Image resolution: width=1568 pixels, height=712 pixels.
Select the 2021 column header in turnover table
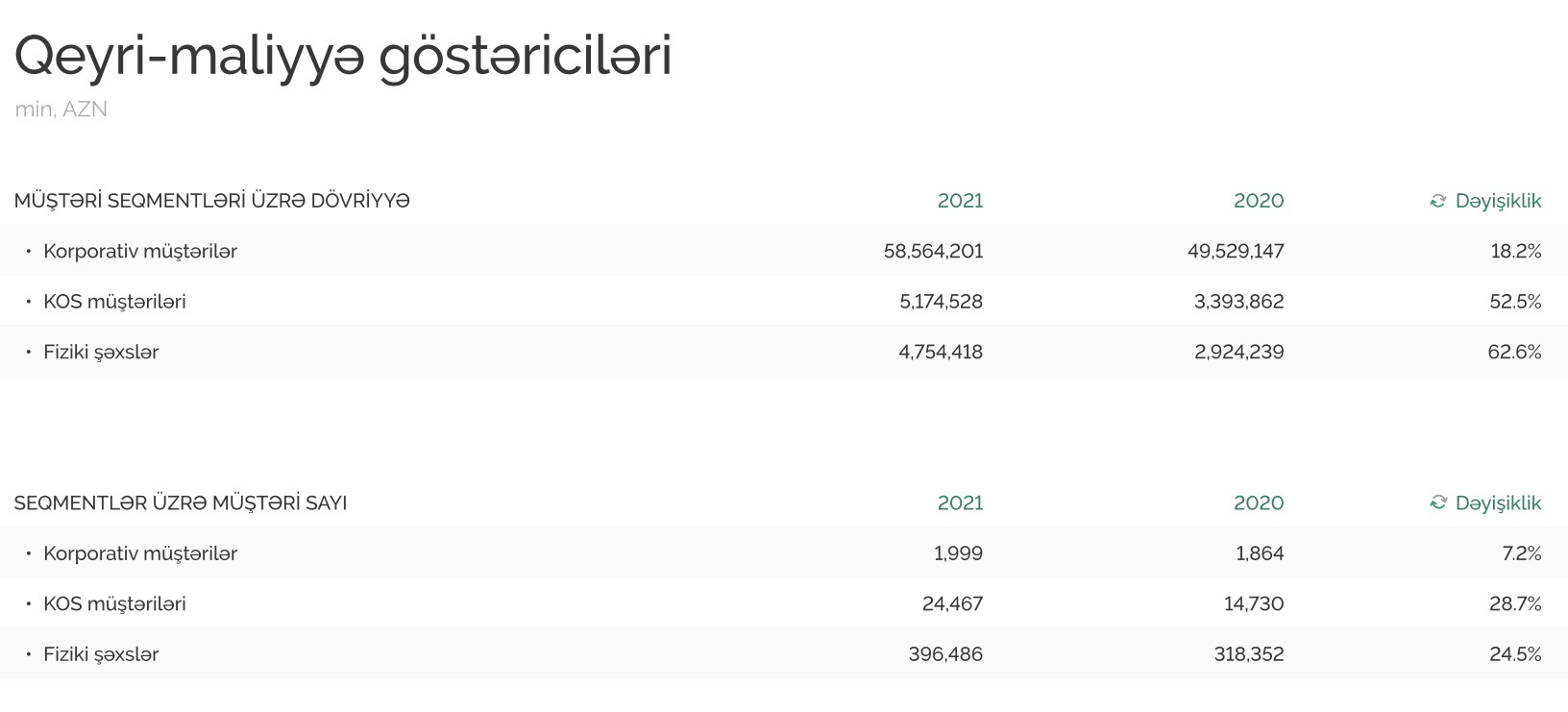pyautogui.click(x=960, y=201)
